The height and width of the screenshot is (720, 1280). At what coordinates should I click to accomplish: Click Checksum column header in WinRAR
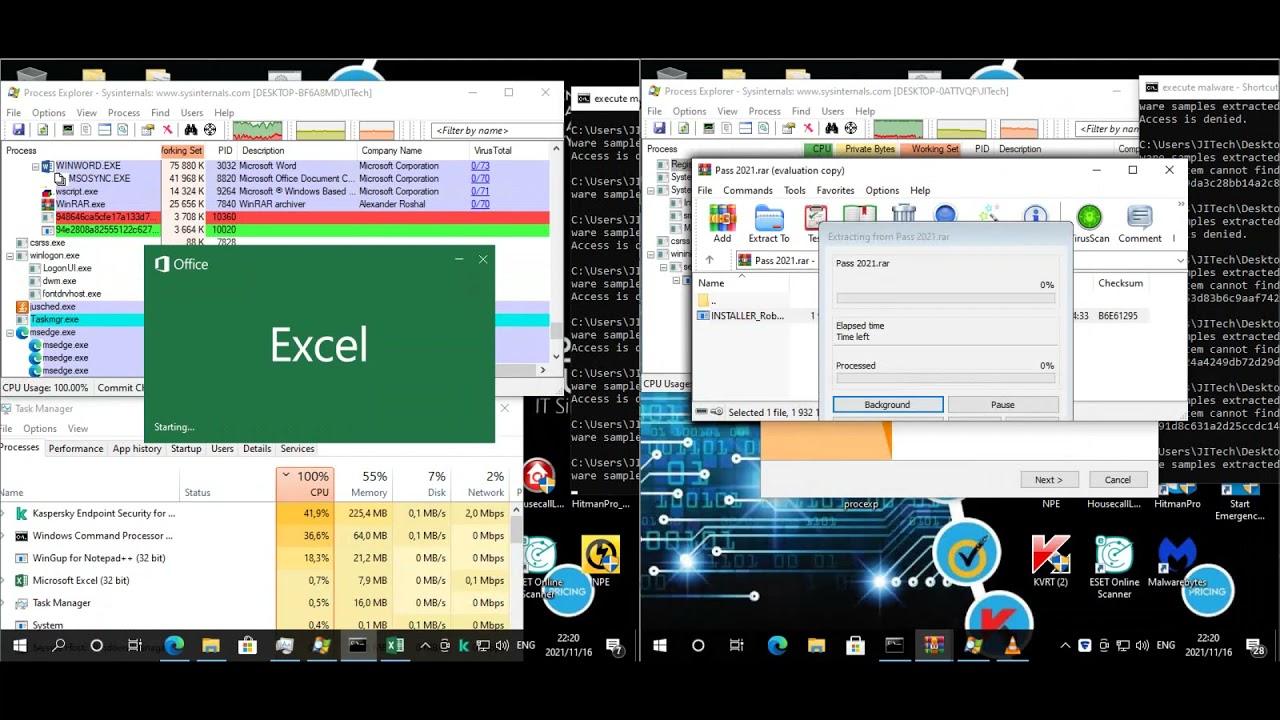1120,283
